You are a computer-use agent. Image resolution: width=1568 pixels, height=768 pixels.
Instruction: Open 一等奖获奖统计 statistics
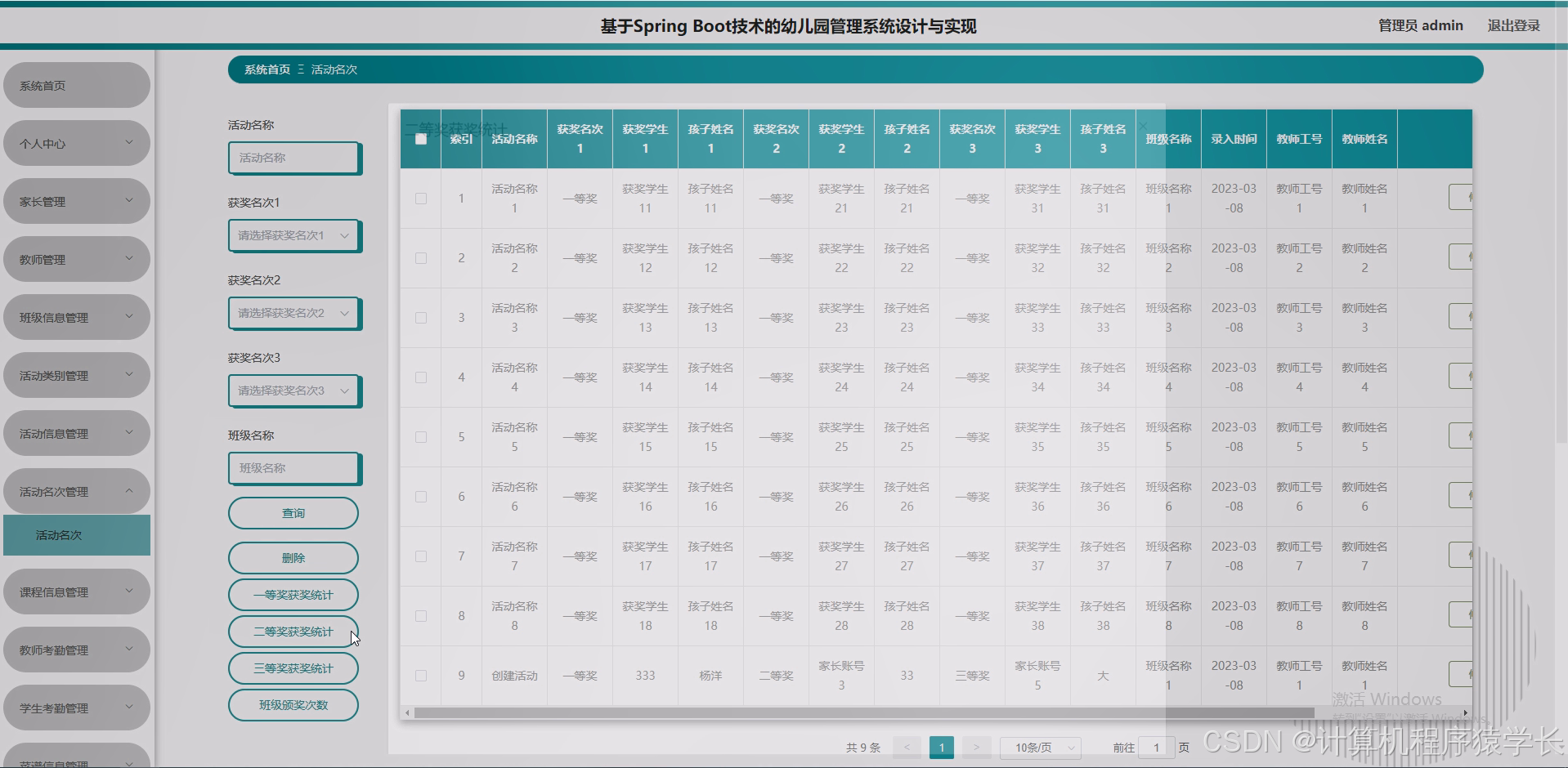(x=293, y=595)
